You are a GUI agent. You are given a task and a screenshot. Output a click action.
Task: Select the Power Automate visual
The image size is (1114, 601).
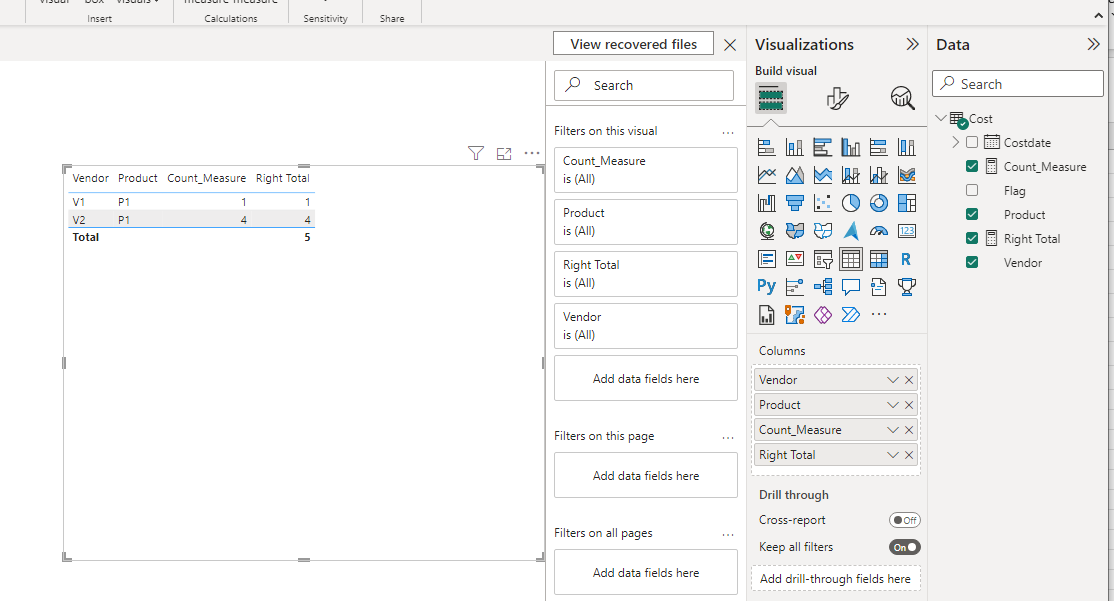click(850, 315)
